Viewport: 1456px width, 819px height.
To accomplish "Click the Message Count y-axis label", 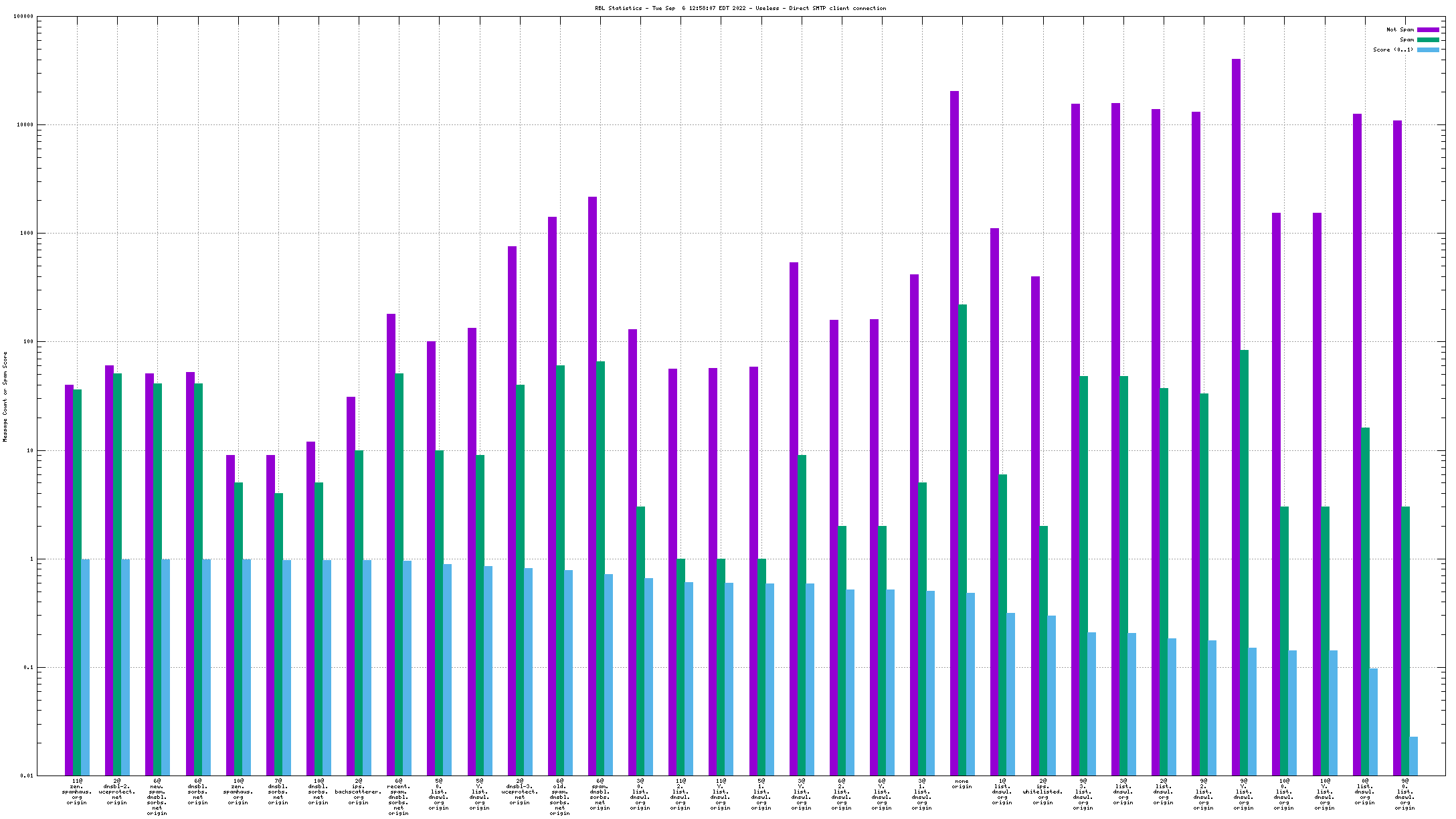I will pos(5,396).
